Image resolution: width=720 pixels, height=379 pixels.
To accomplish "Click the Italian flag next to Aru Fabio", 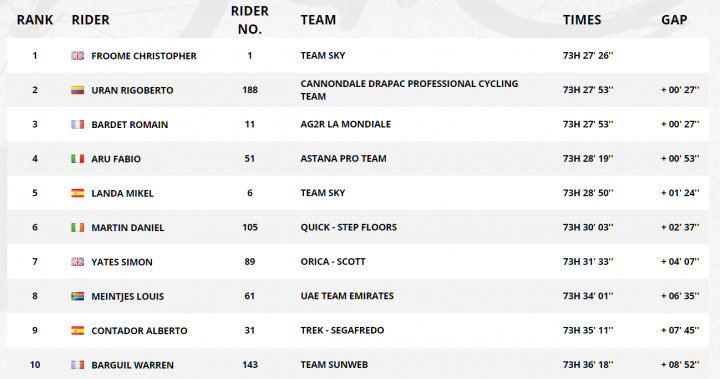I will 77,159.
